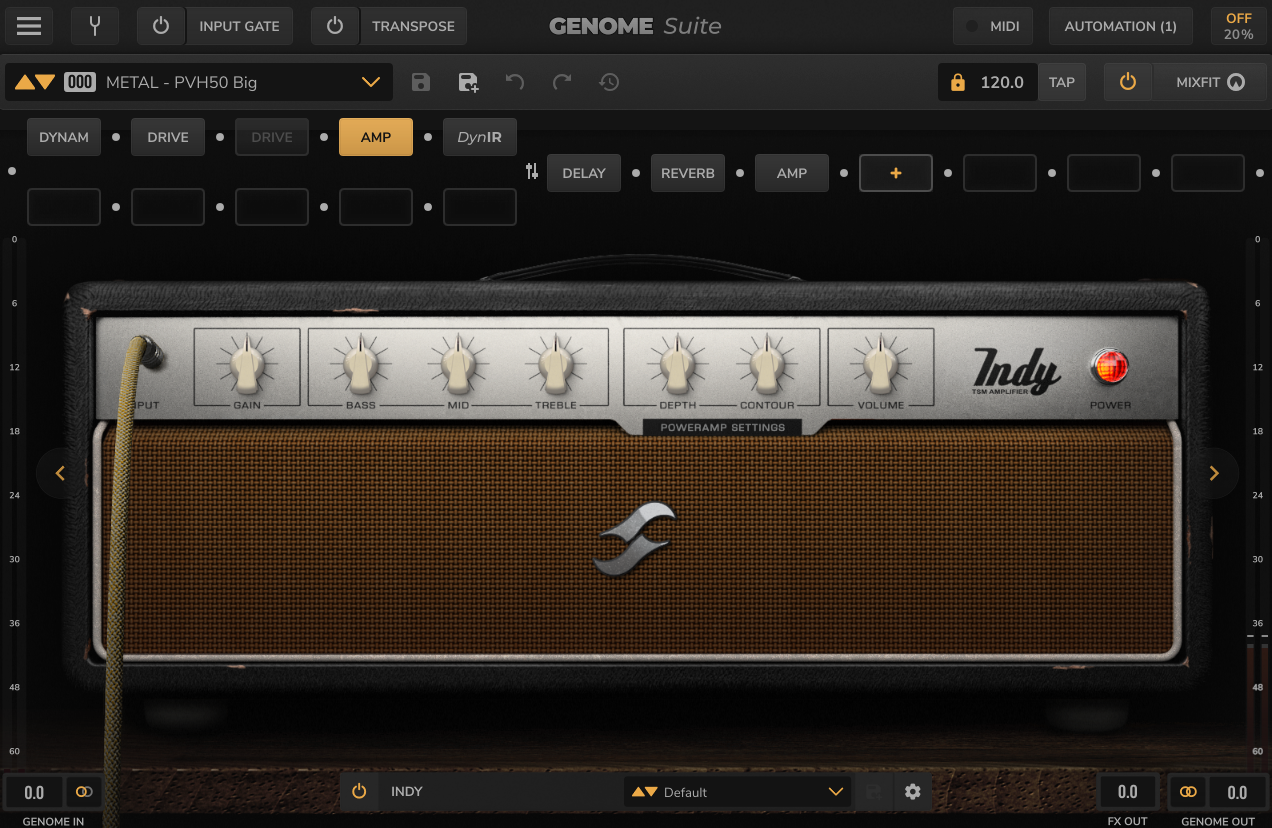1272x828 pixels.
Task: Adjust the DEPTH knob
Action: (677, 365)
